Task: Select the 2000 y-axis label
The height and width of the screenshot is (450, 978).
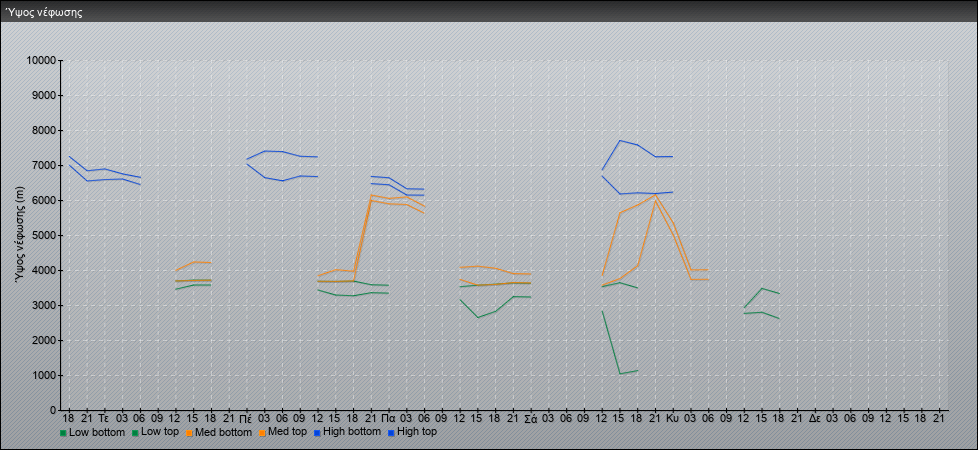Action: click(x=44, y=340)
